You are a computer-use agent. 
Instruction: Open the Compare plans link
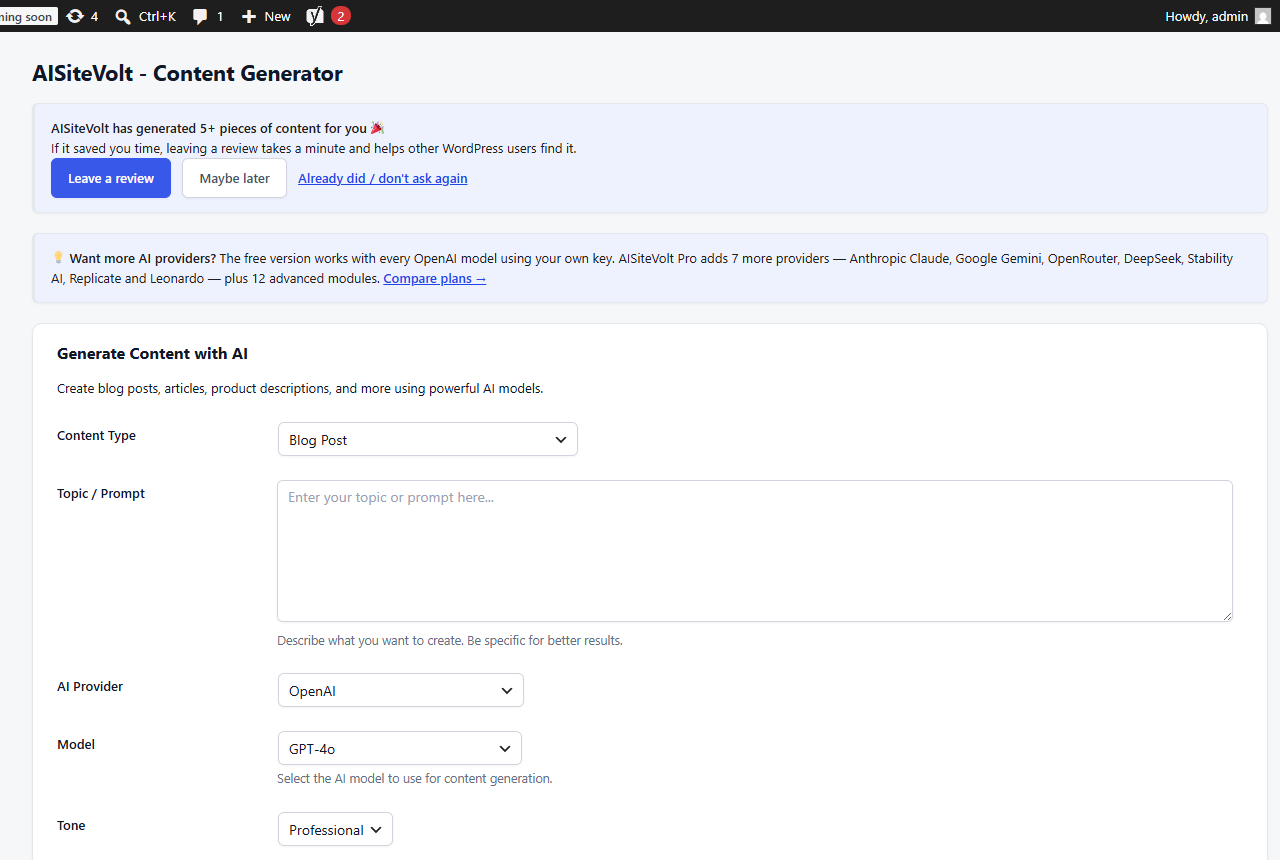(x=435, y=278)
